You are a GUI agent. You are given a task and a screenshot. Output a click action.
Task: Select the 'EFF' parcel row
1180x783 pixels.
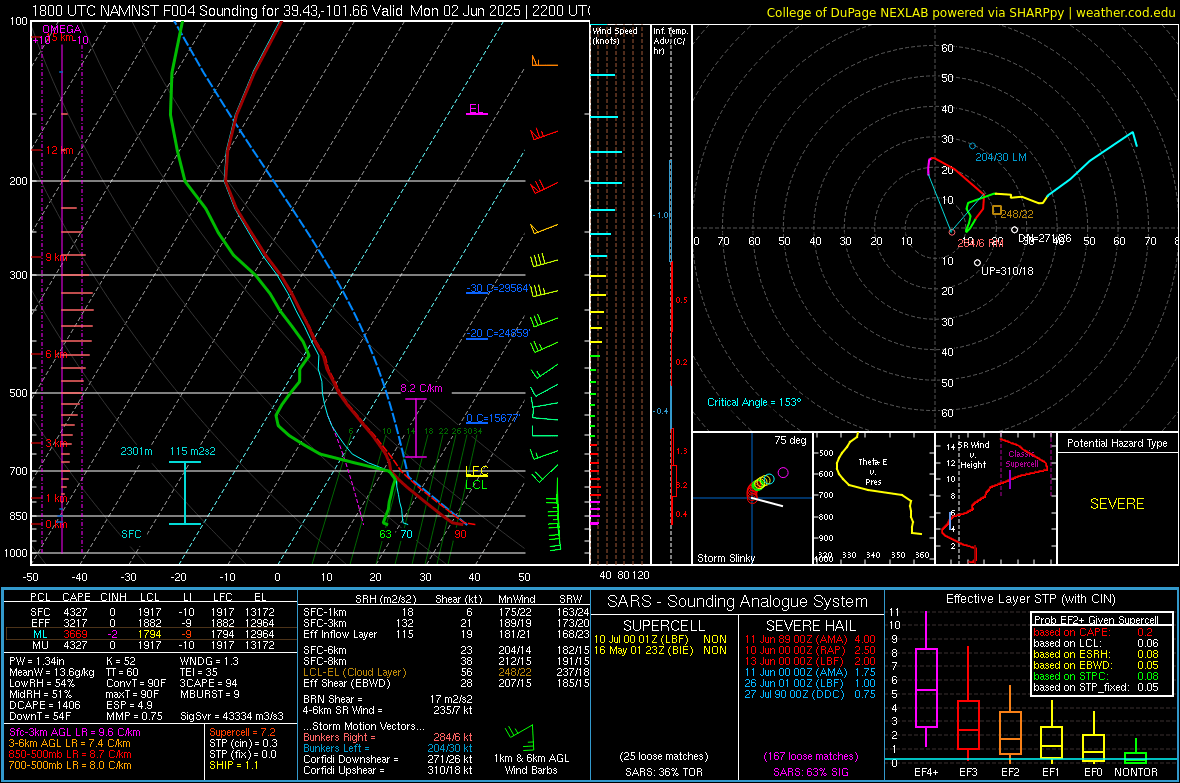(151, 623)
